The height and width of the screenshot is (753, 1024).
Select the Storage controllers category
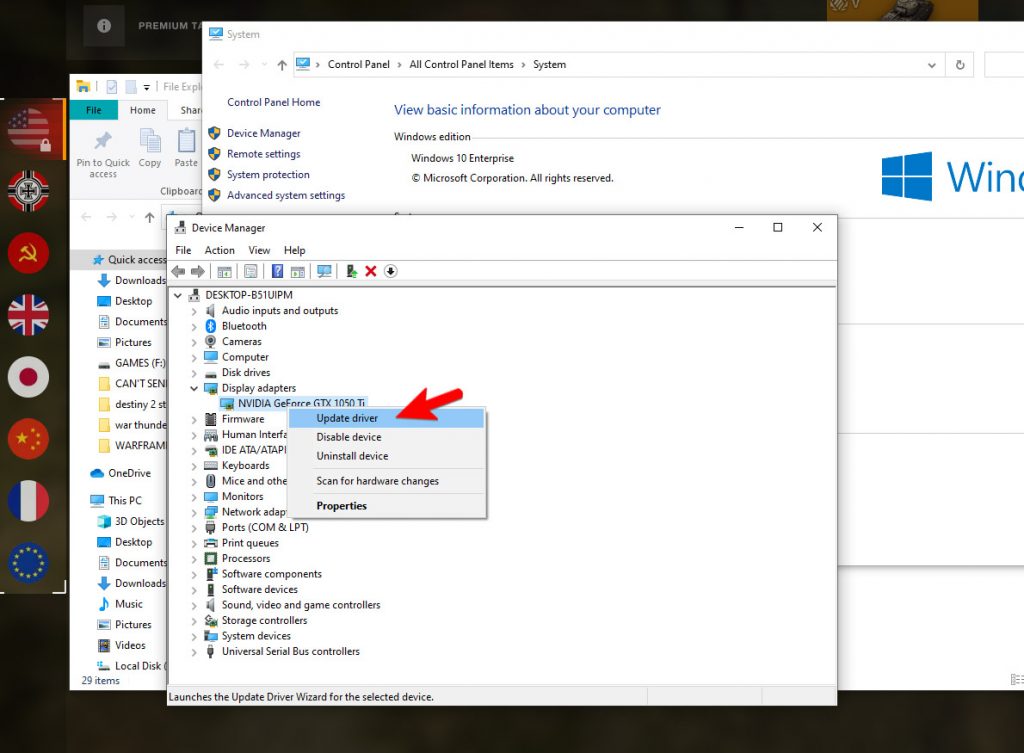point(264,621)
